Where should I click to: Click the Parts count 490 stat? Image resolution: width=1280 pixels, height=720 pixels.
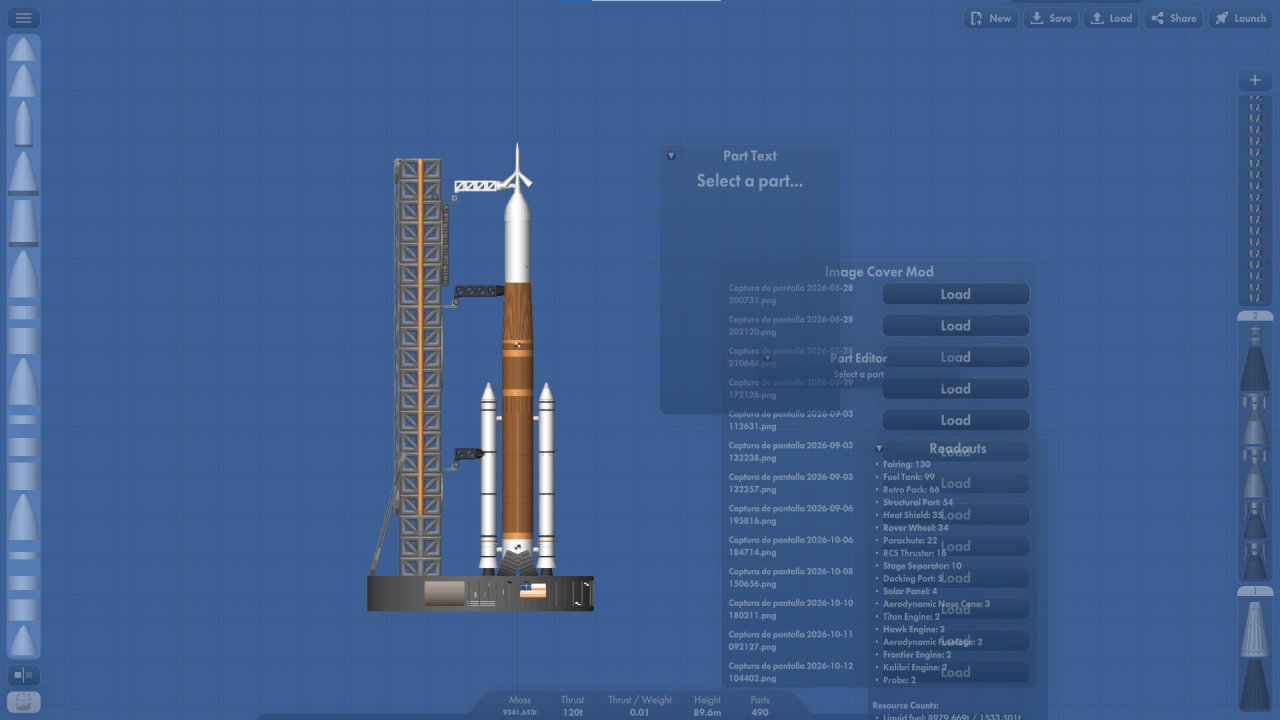tap(760, 706)
